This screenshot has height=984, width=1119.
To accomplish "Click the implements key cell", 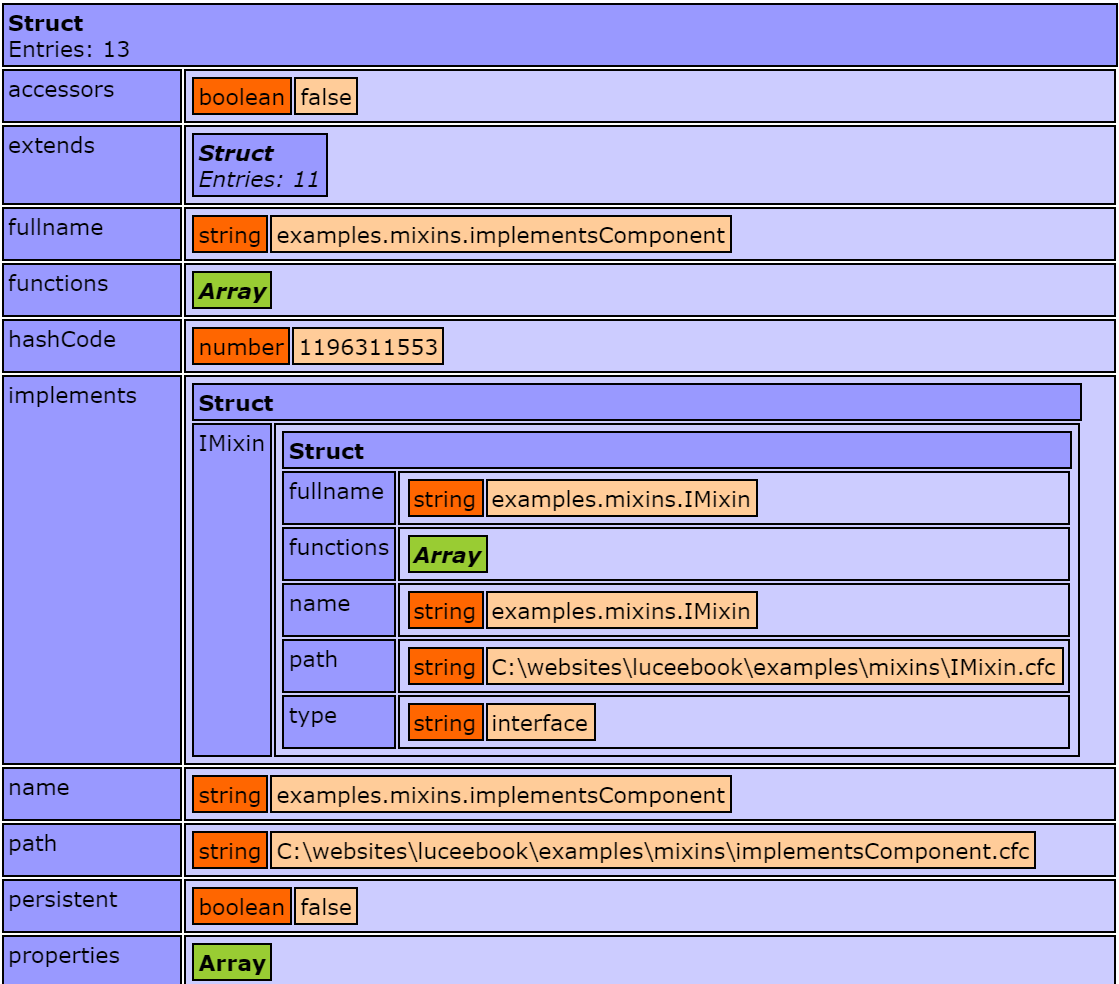I will tap(92, 570).
